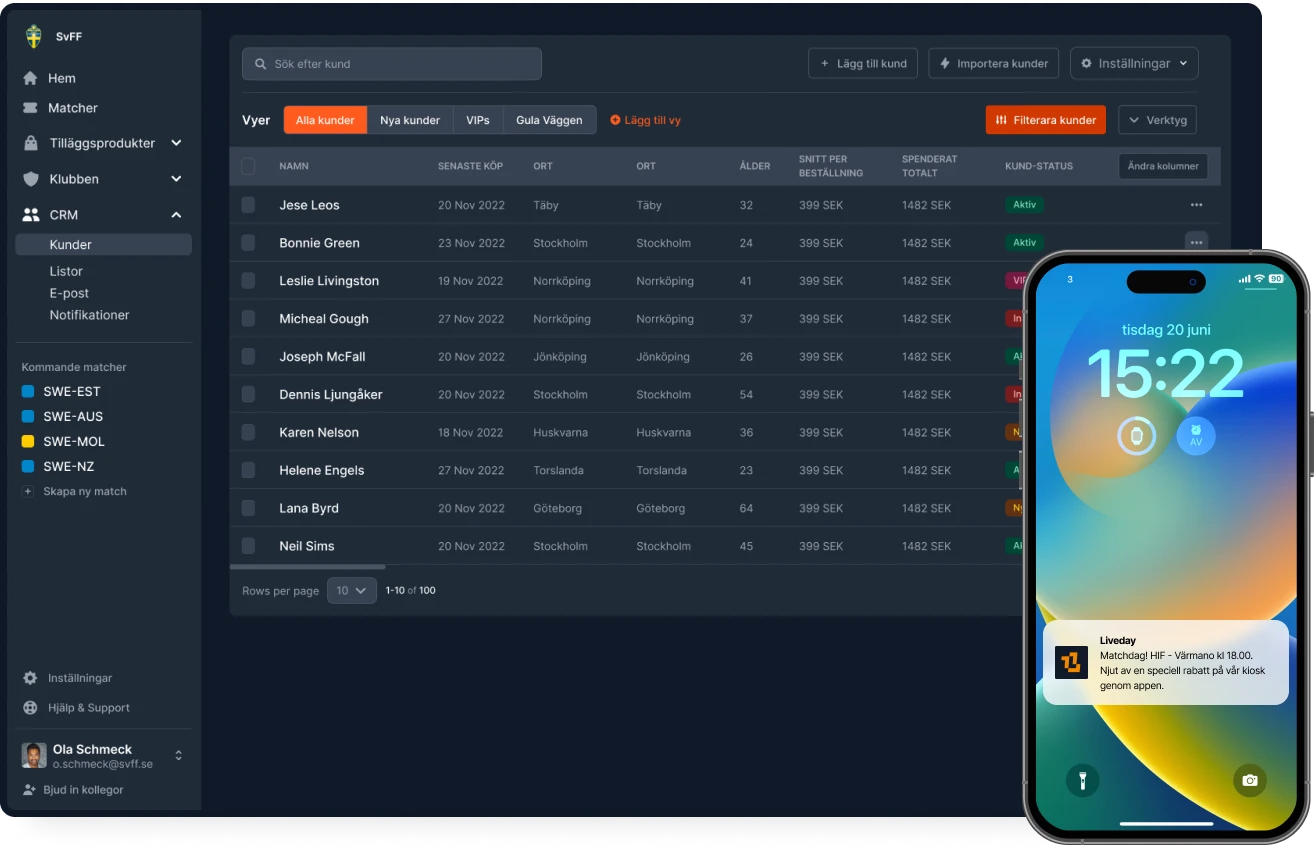The image size is (1314, 850).
Task: Click the Hem home icon in sidebar
Action: click(30, 78)
